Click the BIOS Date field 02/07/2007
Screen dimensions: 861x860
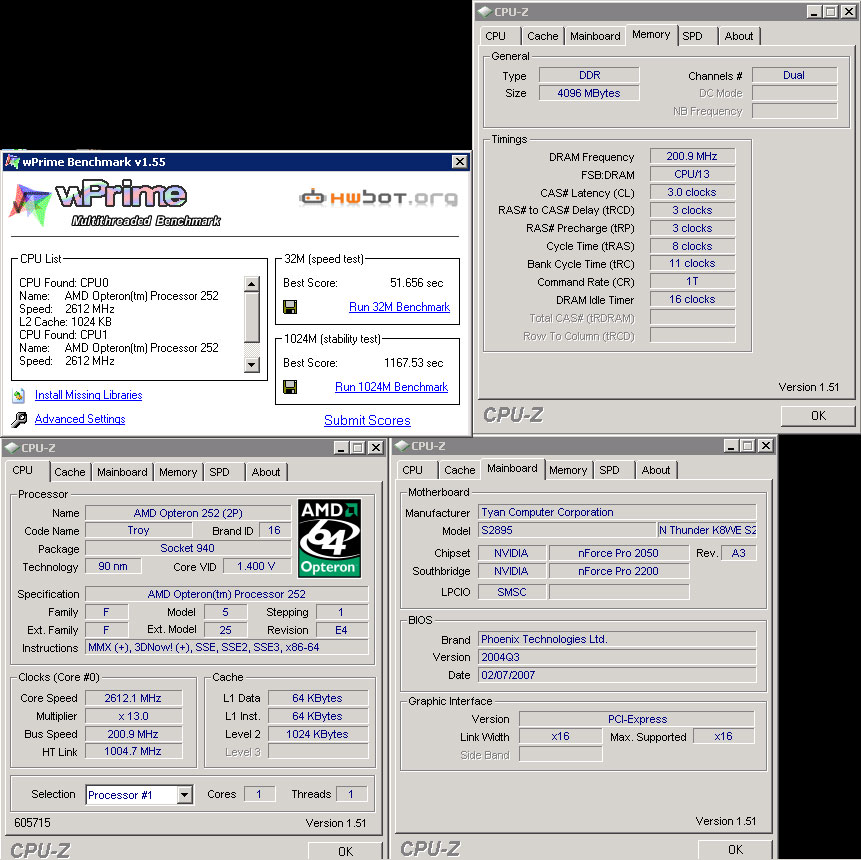pyautogui.click(x=617, y=675)
